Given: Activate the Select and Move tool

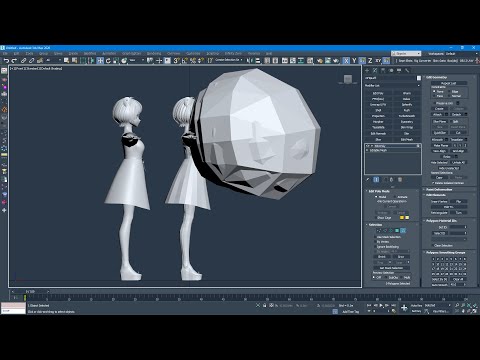Looking at the screenshot, I should click(x=100, y=60).
